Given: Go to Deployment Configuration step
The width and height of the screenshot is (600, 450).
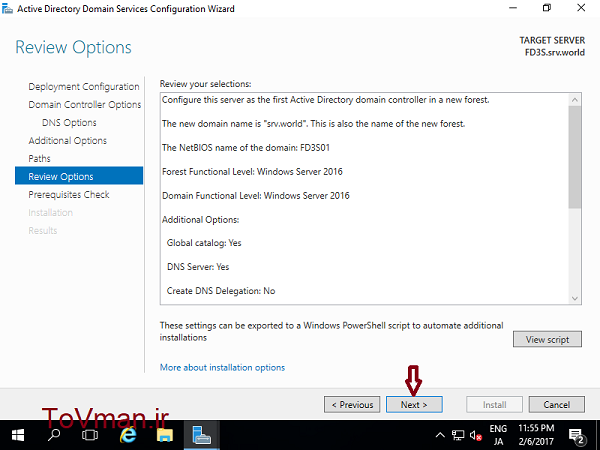Looking at the screenshot, I should click(84, 87).
